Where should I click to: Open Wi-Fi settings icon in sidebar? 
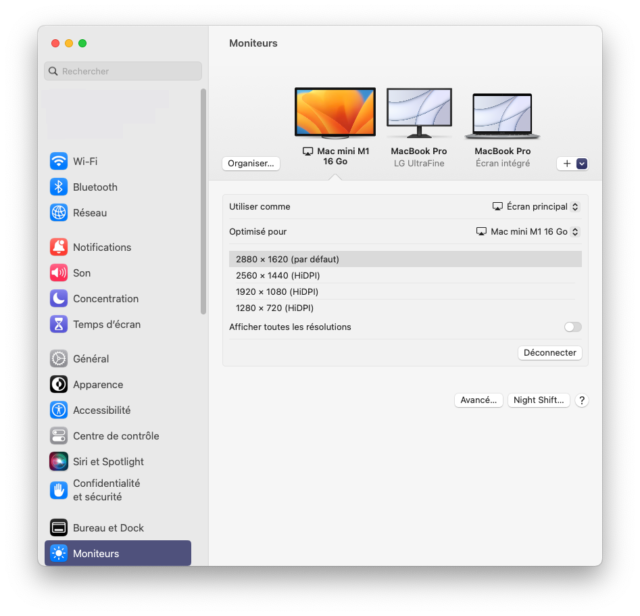[59, 161]
